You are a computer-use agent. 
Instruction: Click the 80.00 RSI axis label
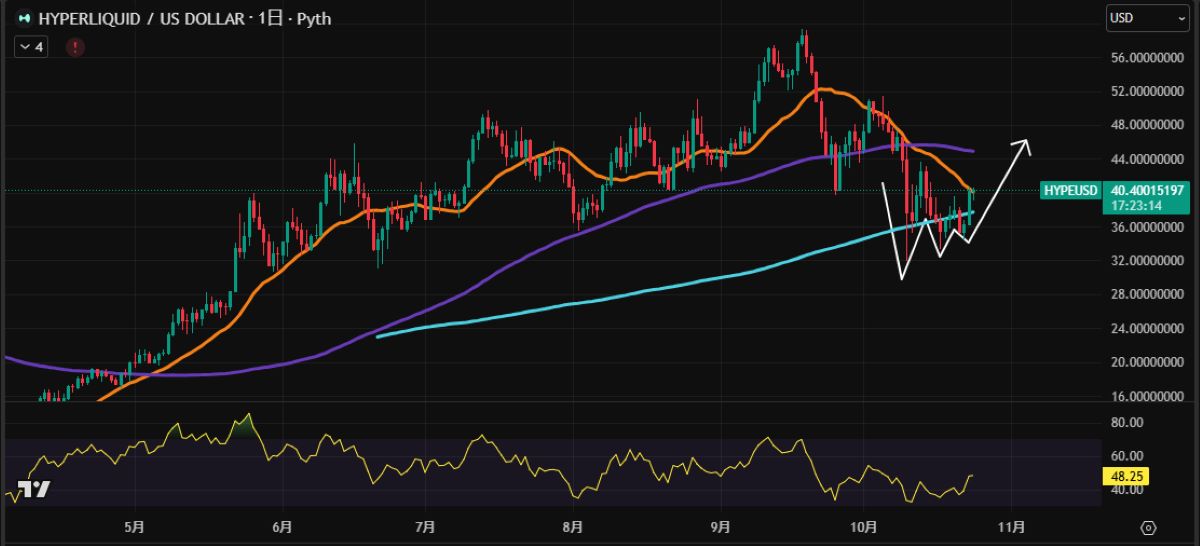[1126, 423]
